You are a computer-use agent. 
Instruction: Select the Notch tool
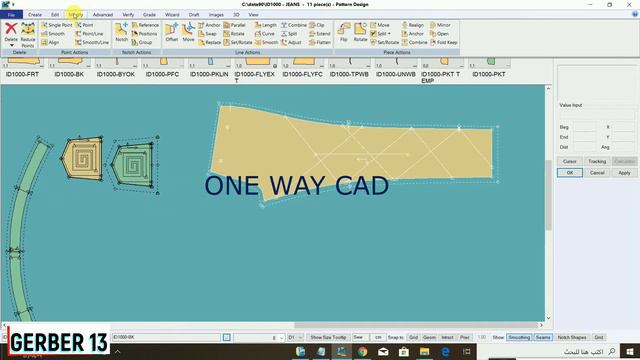[121, 32]
